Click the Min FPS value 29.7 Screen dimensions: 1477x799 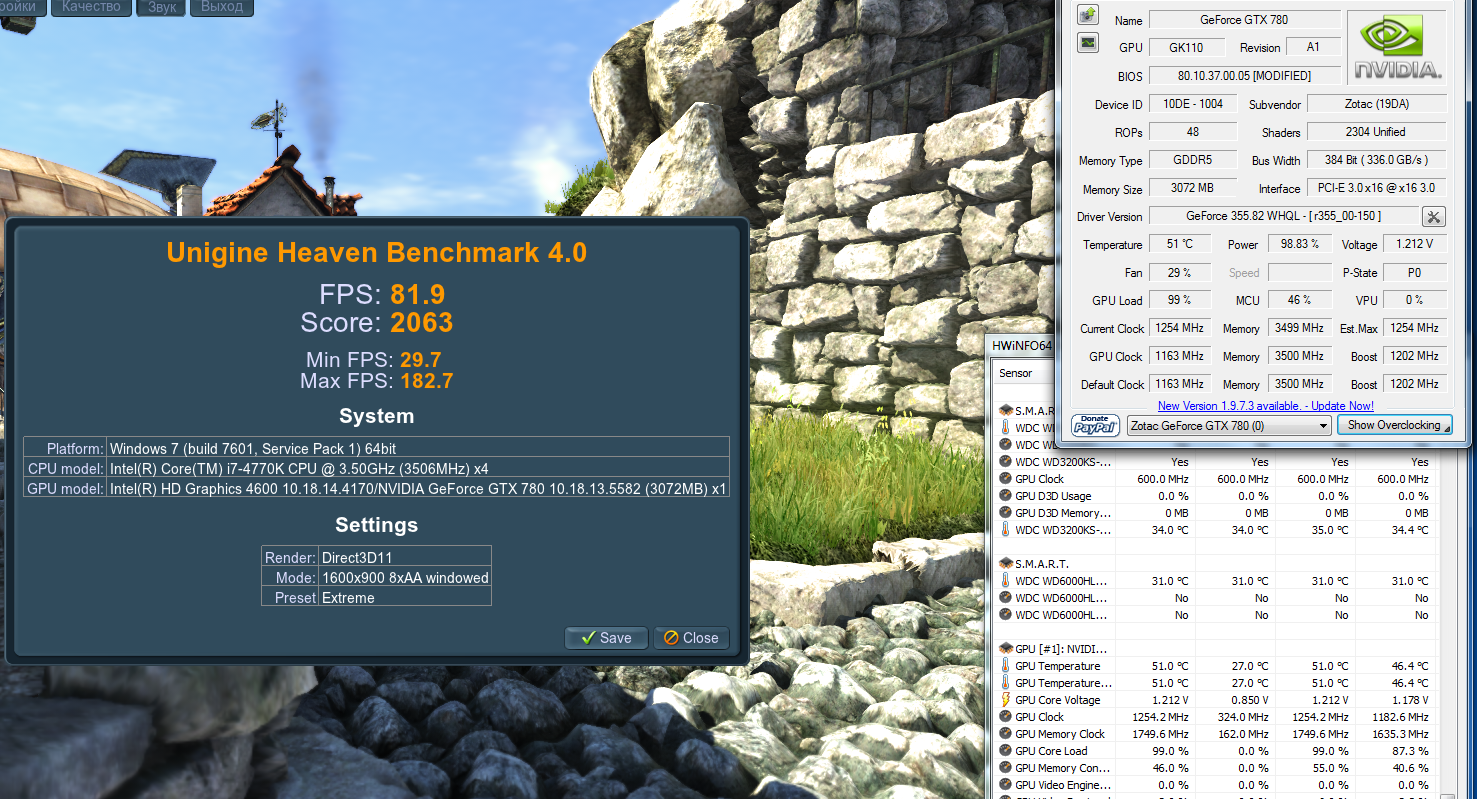(420, 360)
